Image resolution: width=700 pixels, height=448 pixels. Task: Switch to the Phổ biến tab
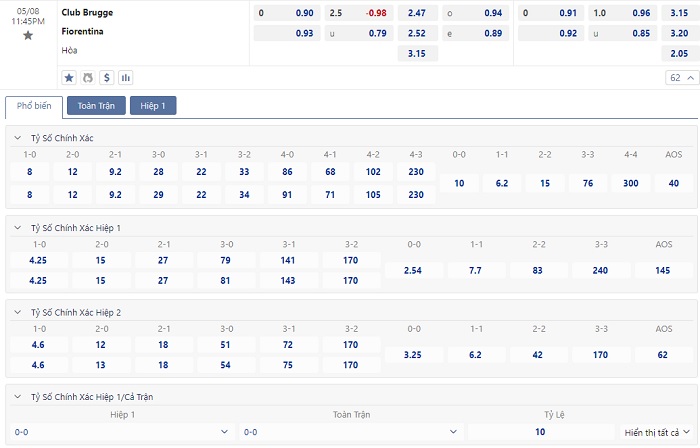35,106
